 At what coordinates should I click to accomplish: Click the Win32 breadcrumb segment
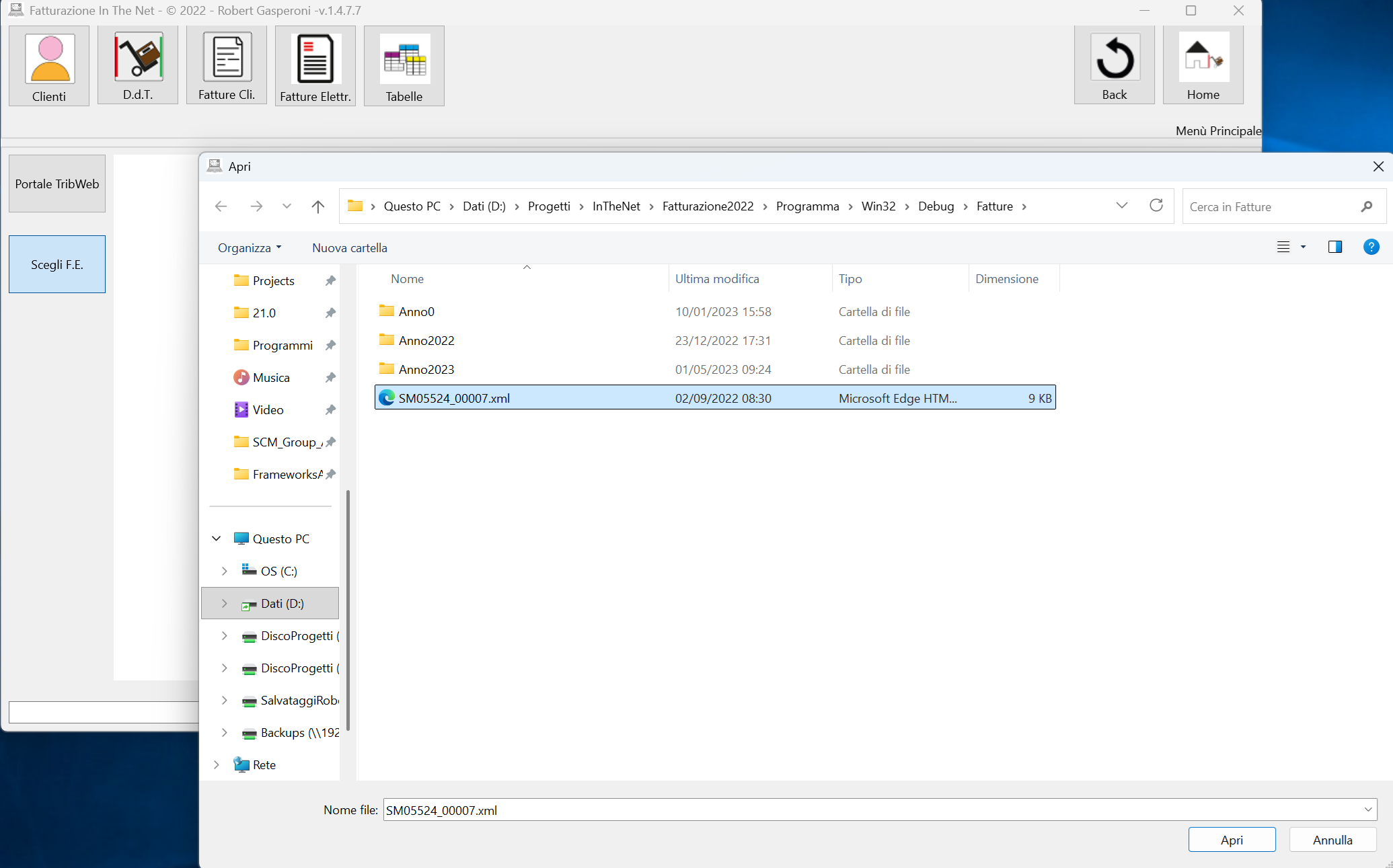point(878,206)
